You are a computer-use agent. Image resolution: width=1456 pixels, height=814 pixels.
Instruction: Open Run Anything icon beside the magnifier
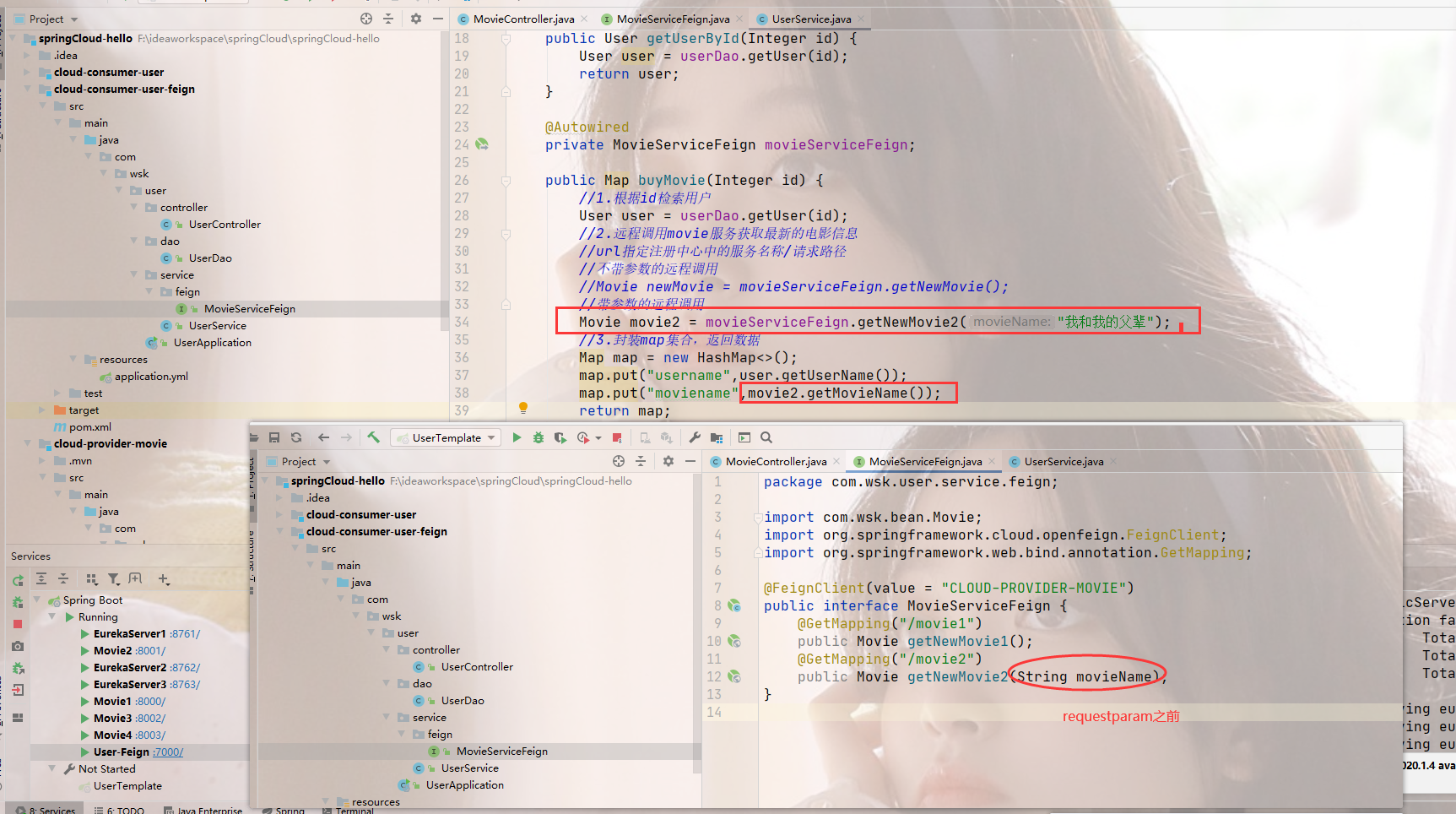pyautogui.click(x=744, y=437)
